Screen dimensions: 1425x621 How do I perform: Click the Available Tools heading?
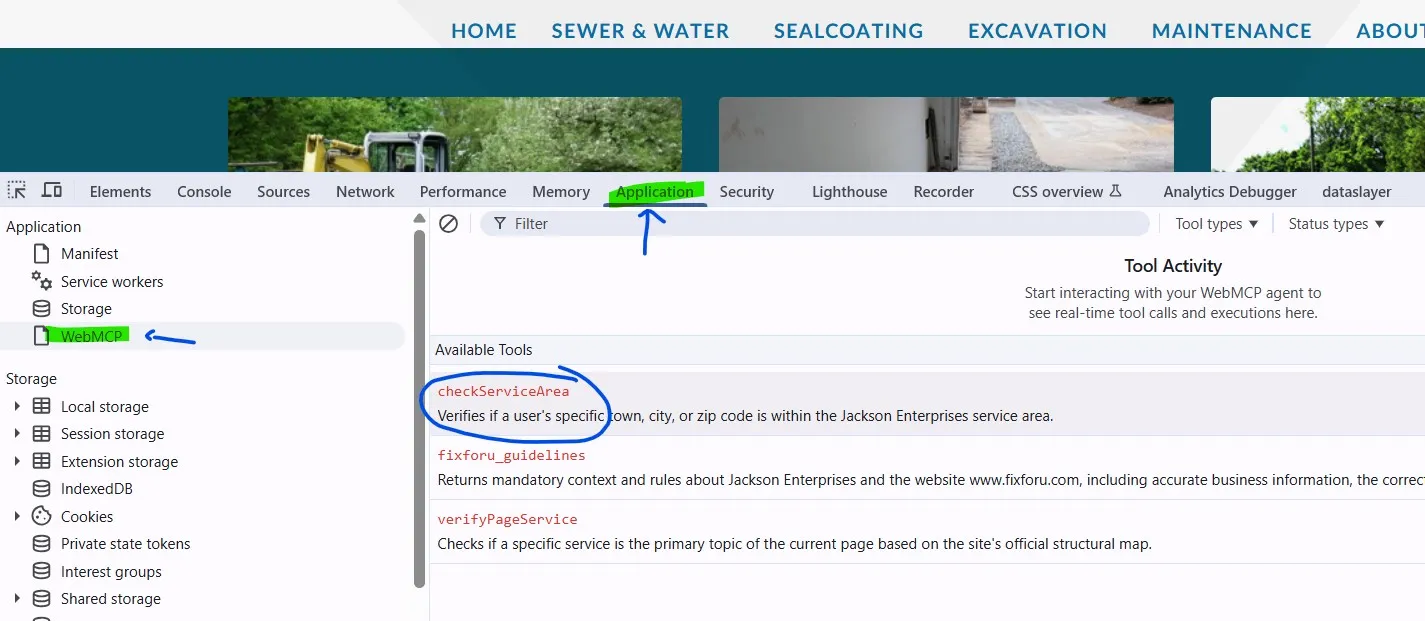pyautogui.click(x=484, y=350)
